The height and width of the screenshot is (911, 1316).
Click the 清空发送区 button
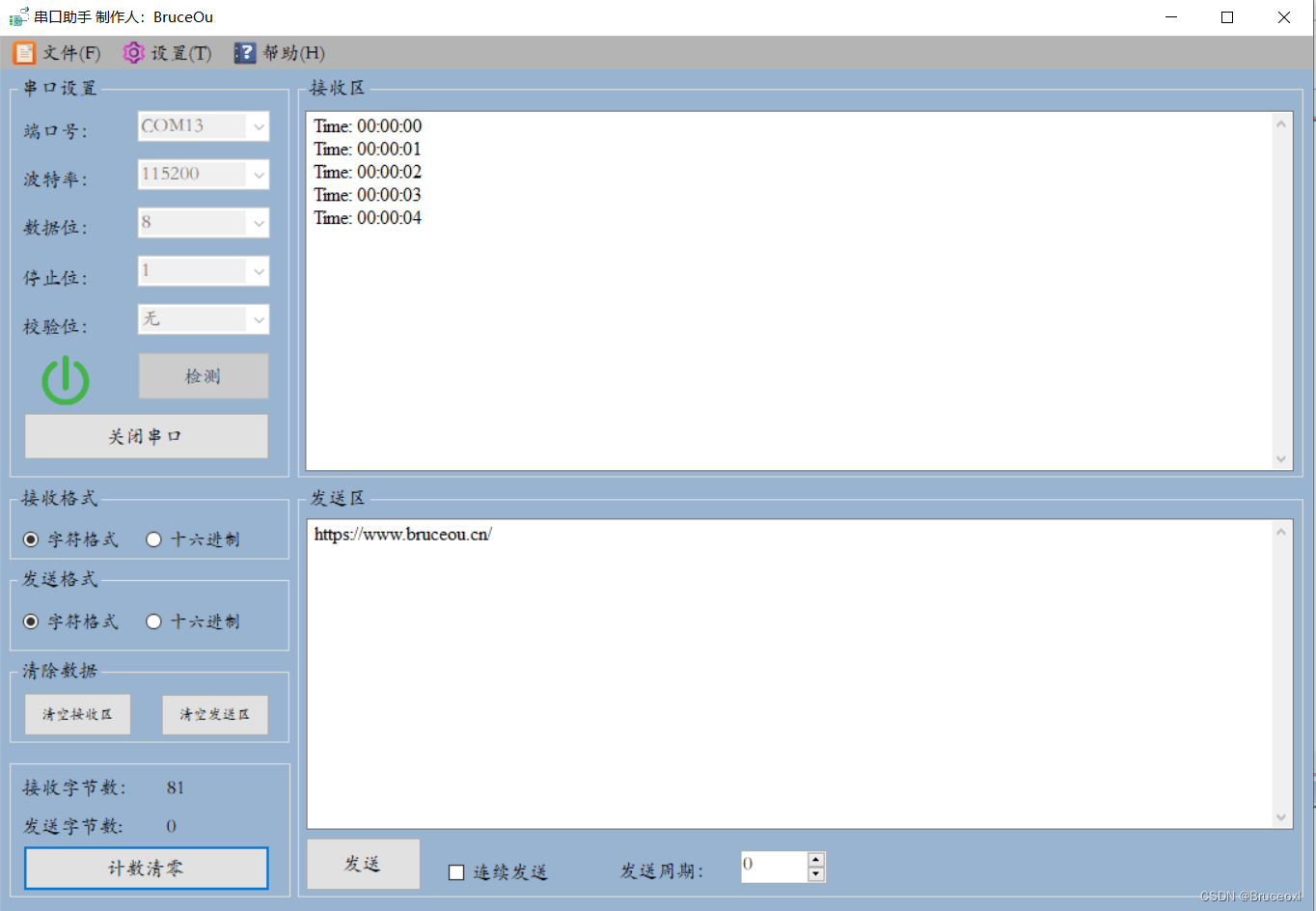[214, 715]
